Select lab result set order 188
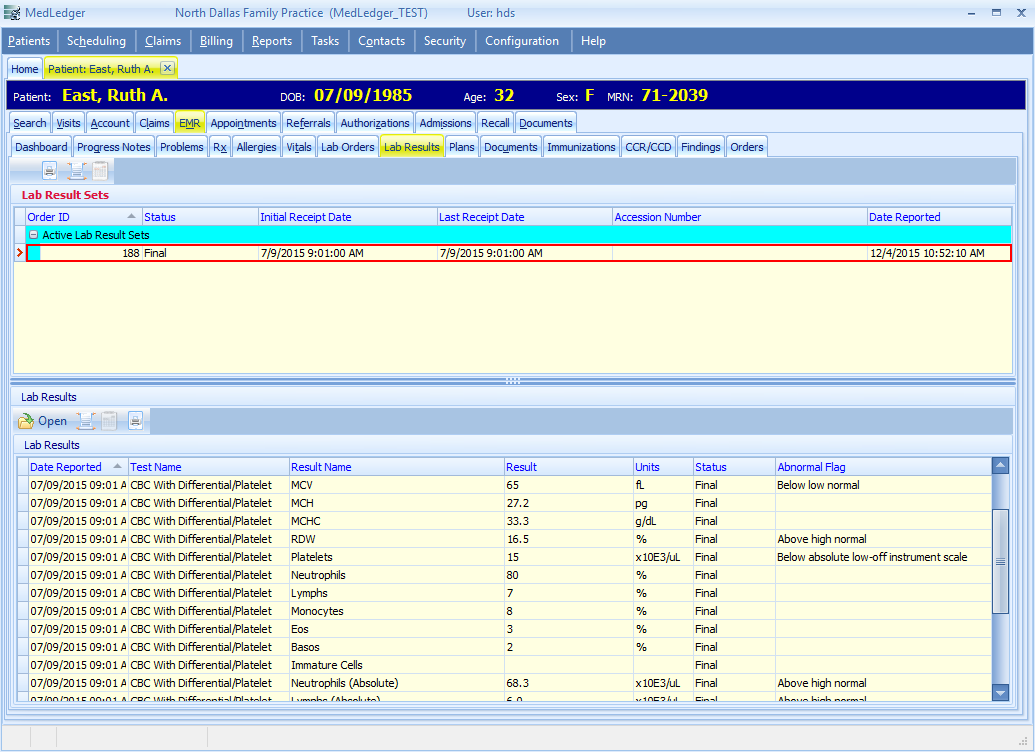Image resolution: width=1035 pixels, height=752 pixels. 519,253
